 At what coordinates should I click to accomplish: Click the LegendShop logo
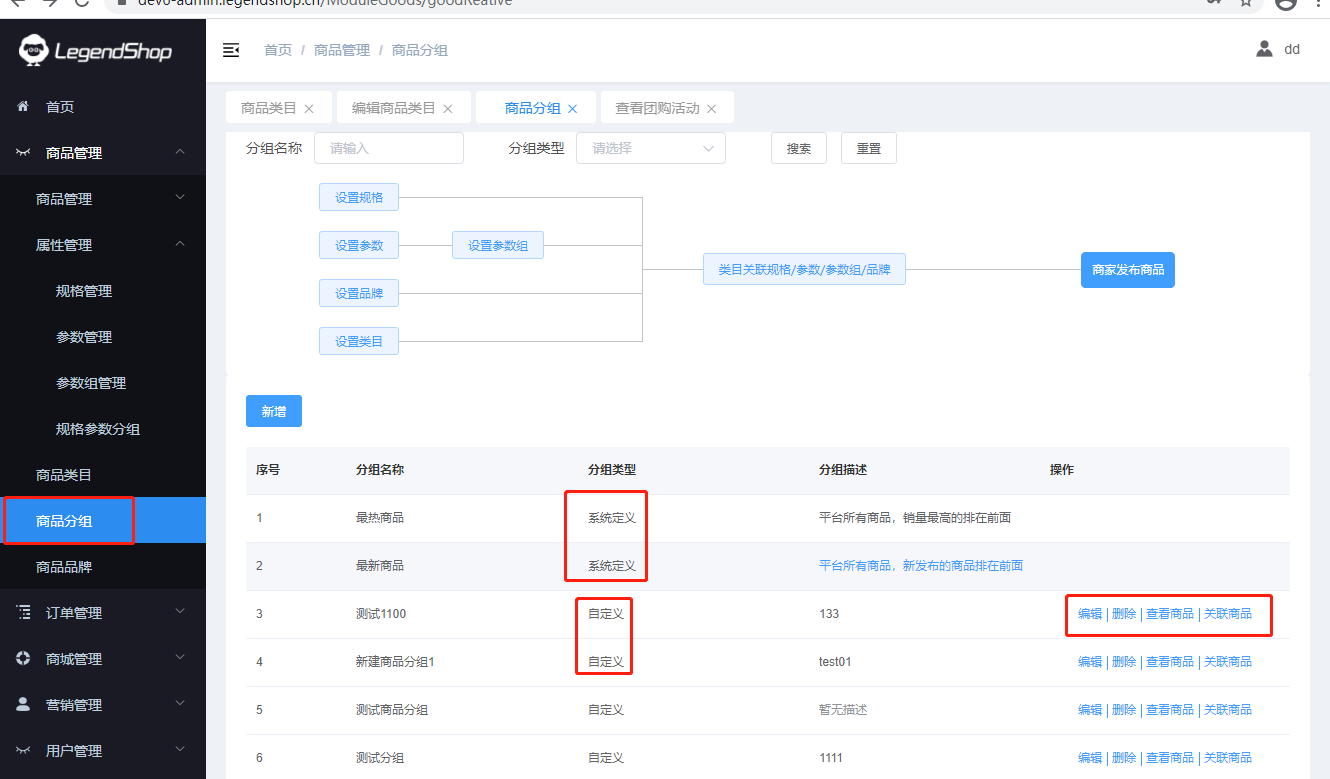96,50
